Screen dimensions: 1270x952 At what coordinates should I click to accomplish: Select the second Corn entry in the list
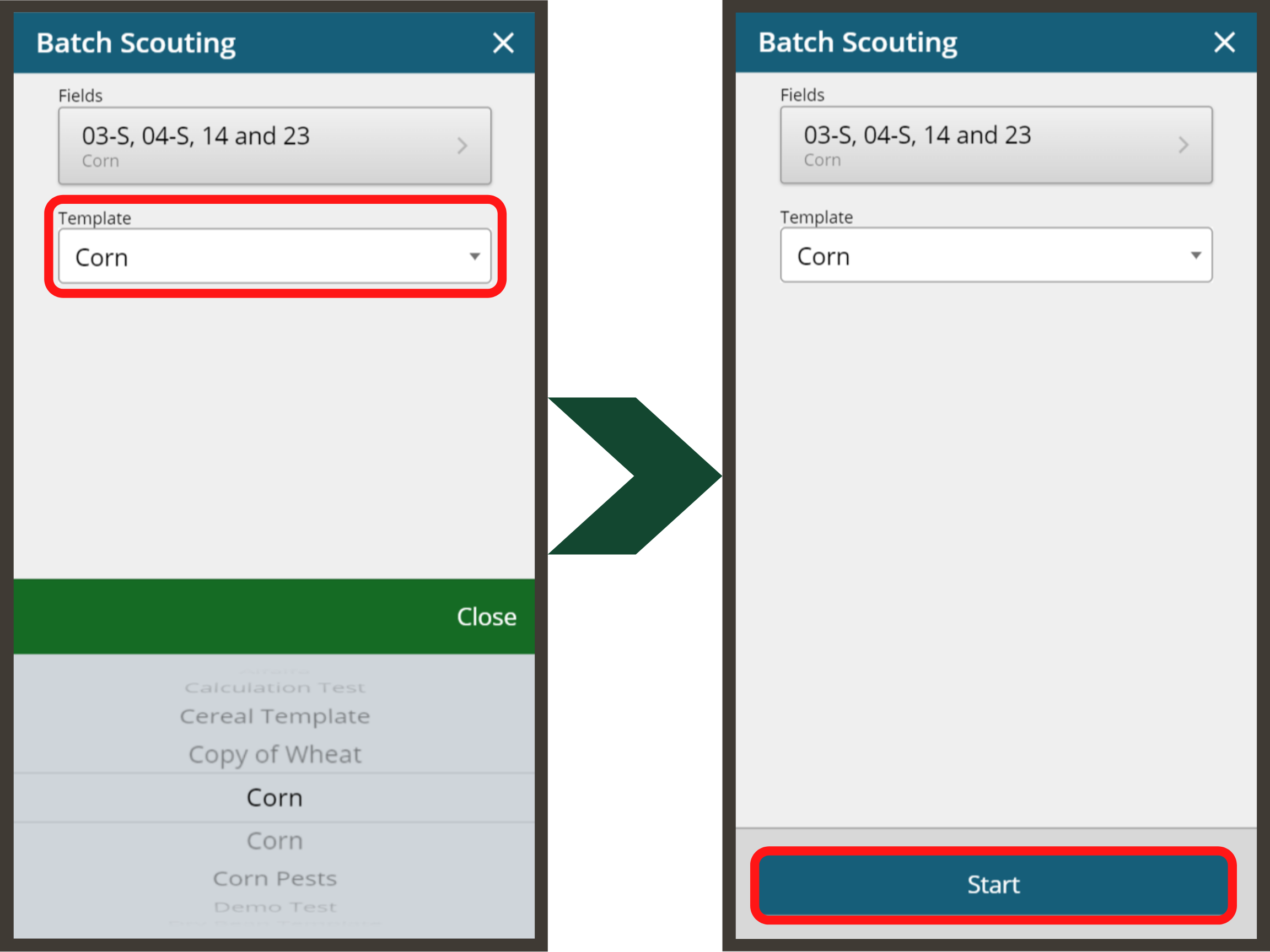pyautogui.click(x=275, y=840)
